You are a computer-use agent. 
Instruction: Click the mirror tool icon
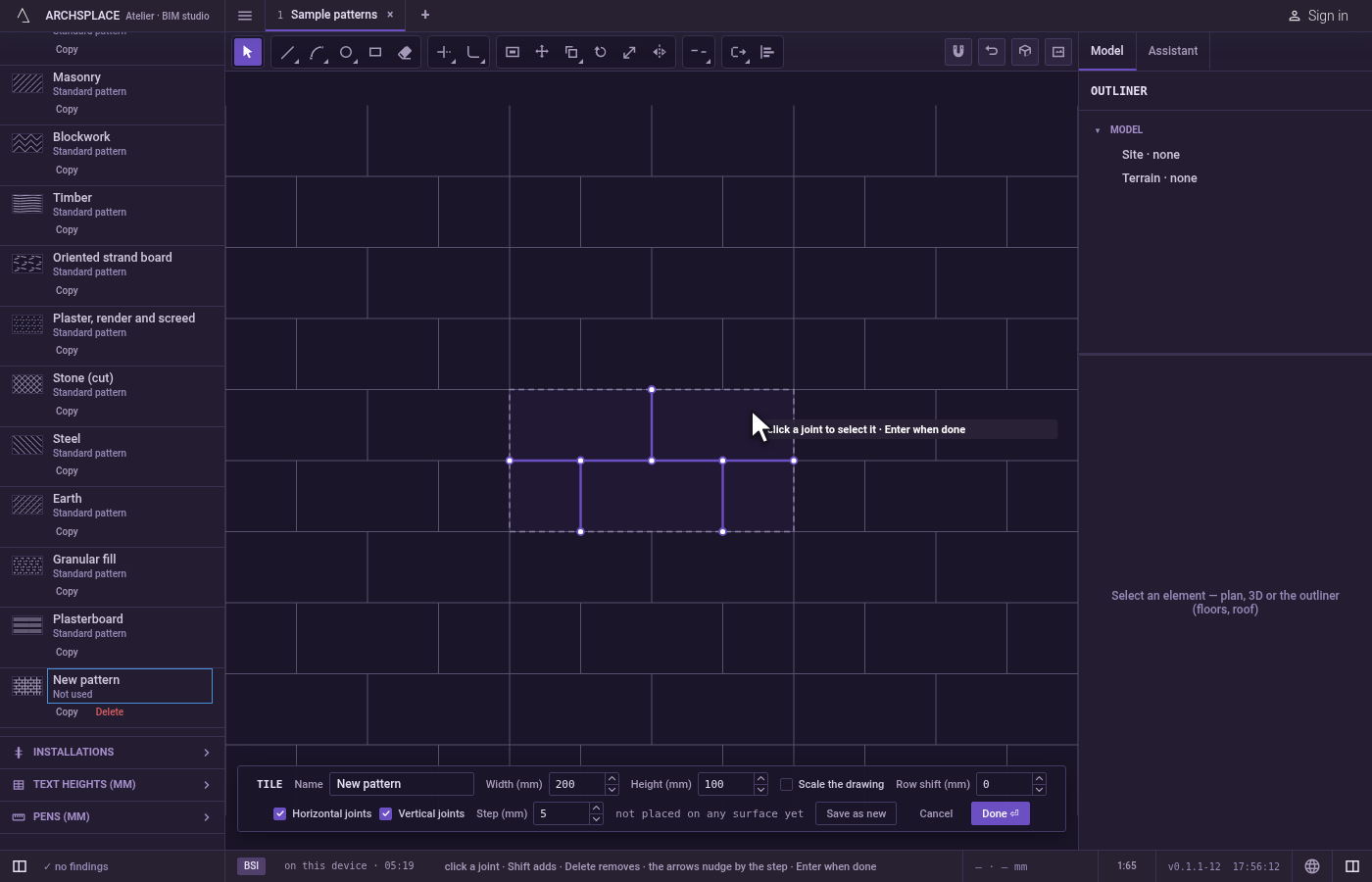(x=660, y=52)
